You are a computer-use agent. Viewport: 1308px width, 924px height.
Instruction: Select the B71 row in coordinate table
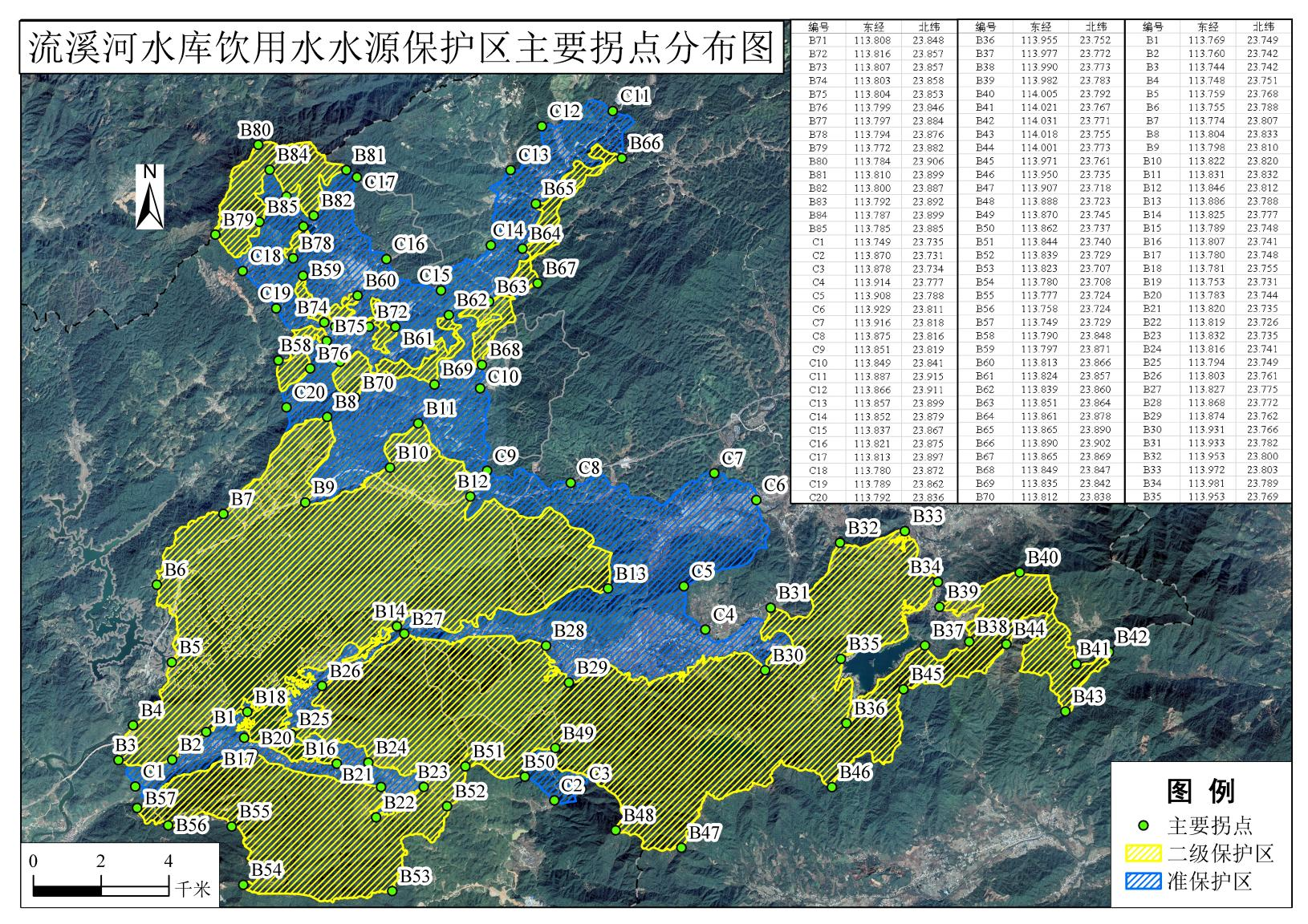[x=873, y=40]
